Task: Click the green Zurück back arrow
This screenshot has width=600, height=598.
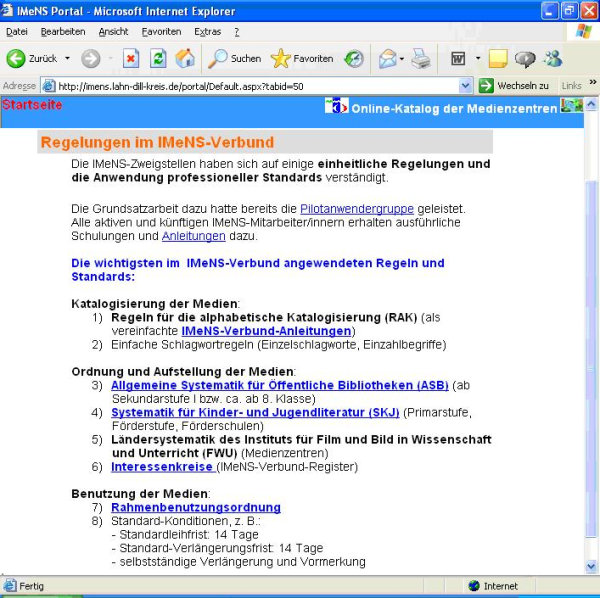Action: (x=16, y=59)
